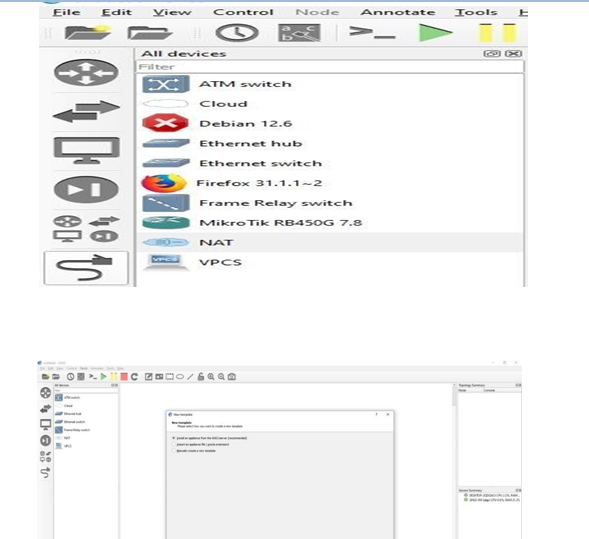Viewport: 589px width, 539px height.
Task: Click the large Browse end devices monitor icon
Action: [x=86, y=150]
